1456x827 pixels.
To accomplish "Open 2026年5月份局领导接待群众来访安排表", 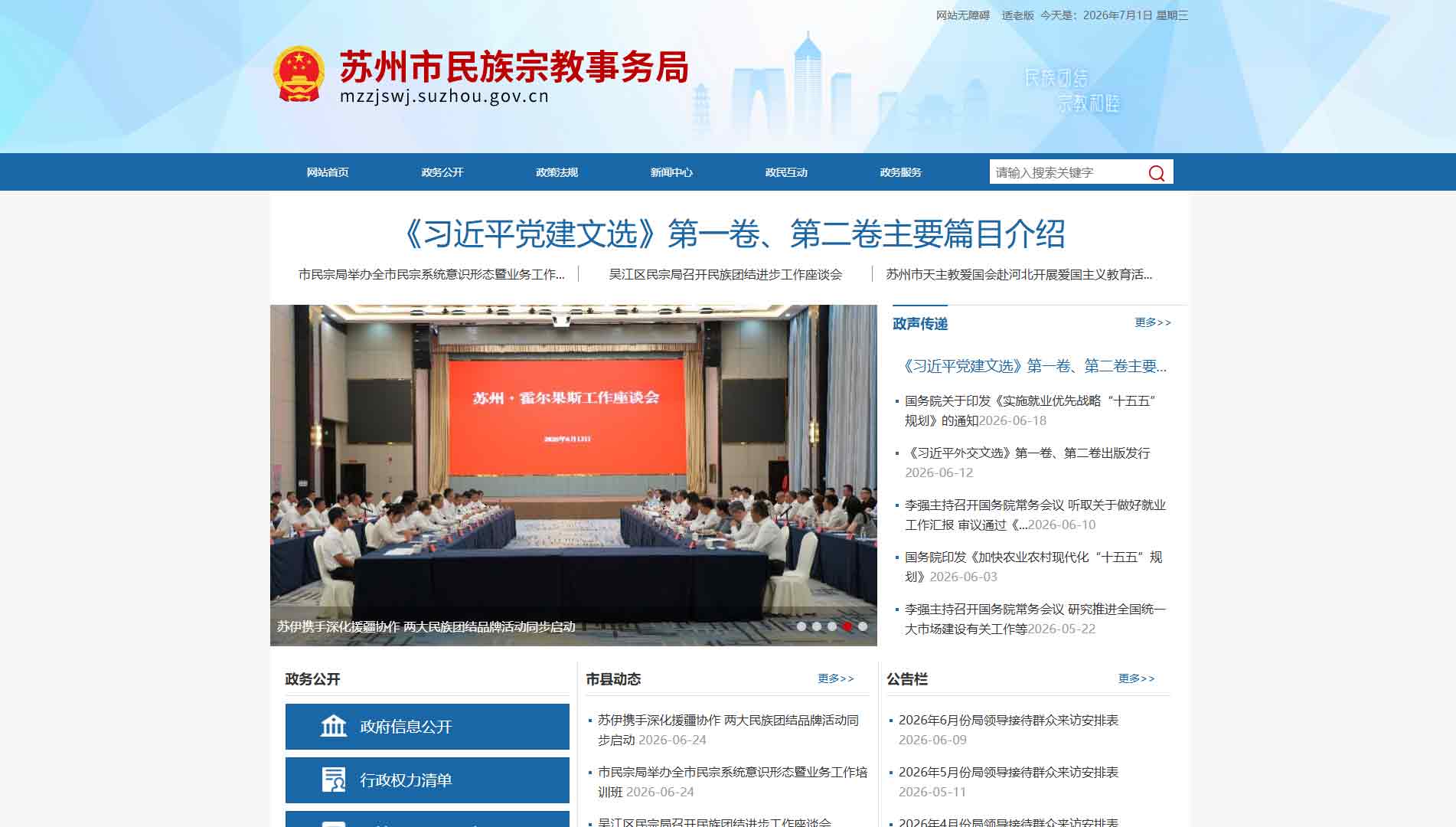I will click(x=1008, y=772).
